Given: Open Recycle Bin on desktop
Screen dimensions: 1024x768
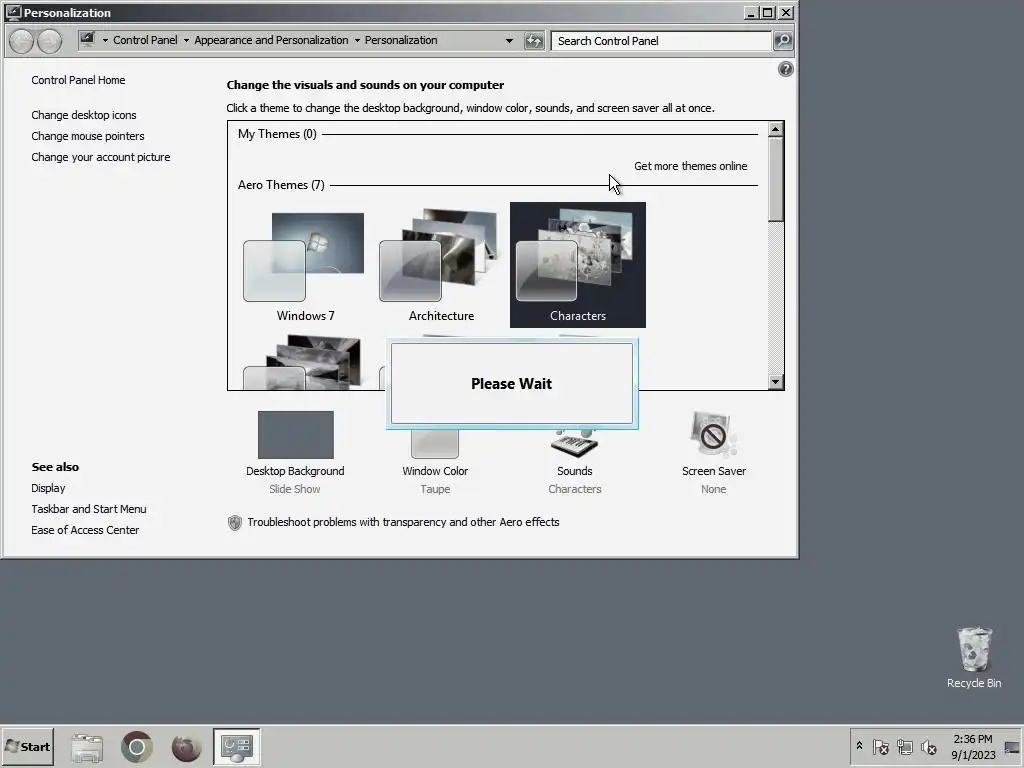Looking at the screenshot, I should (974, 657).
